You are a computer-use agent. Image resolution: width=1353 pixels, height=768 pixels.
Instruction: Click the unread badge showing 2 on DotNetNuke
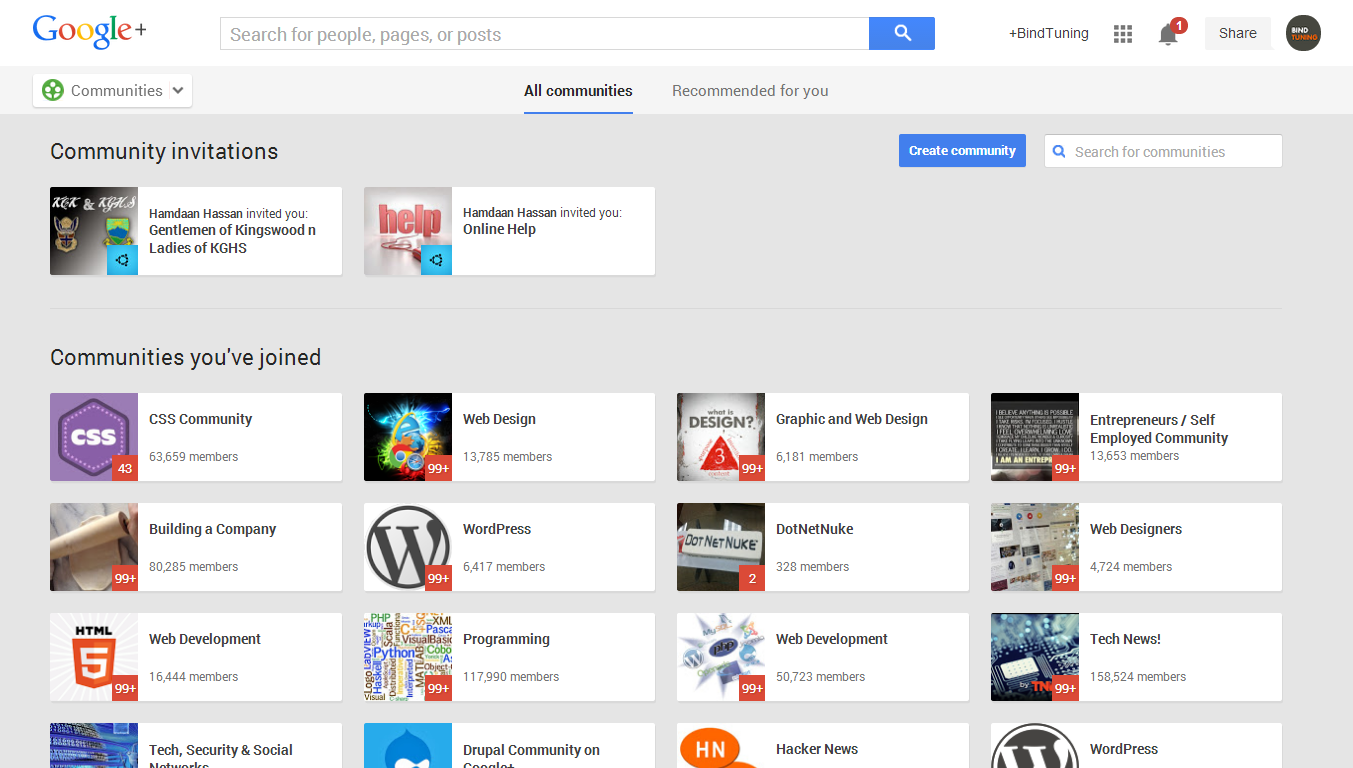click(x=752, y=578)
